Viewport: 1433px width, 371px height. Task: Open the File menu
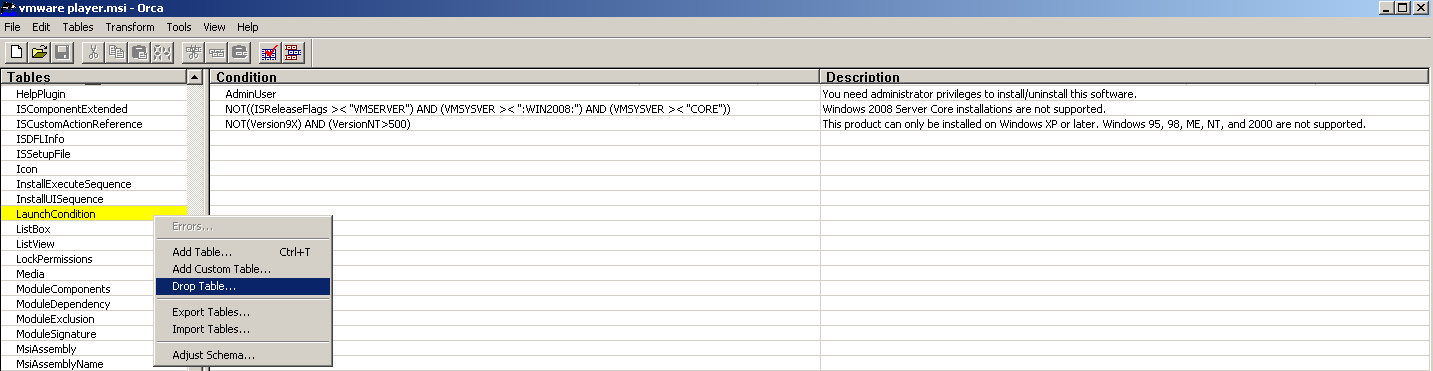[x=12, y=27]
